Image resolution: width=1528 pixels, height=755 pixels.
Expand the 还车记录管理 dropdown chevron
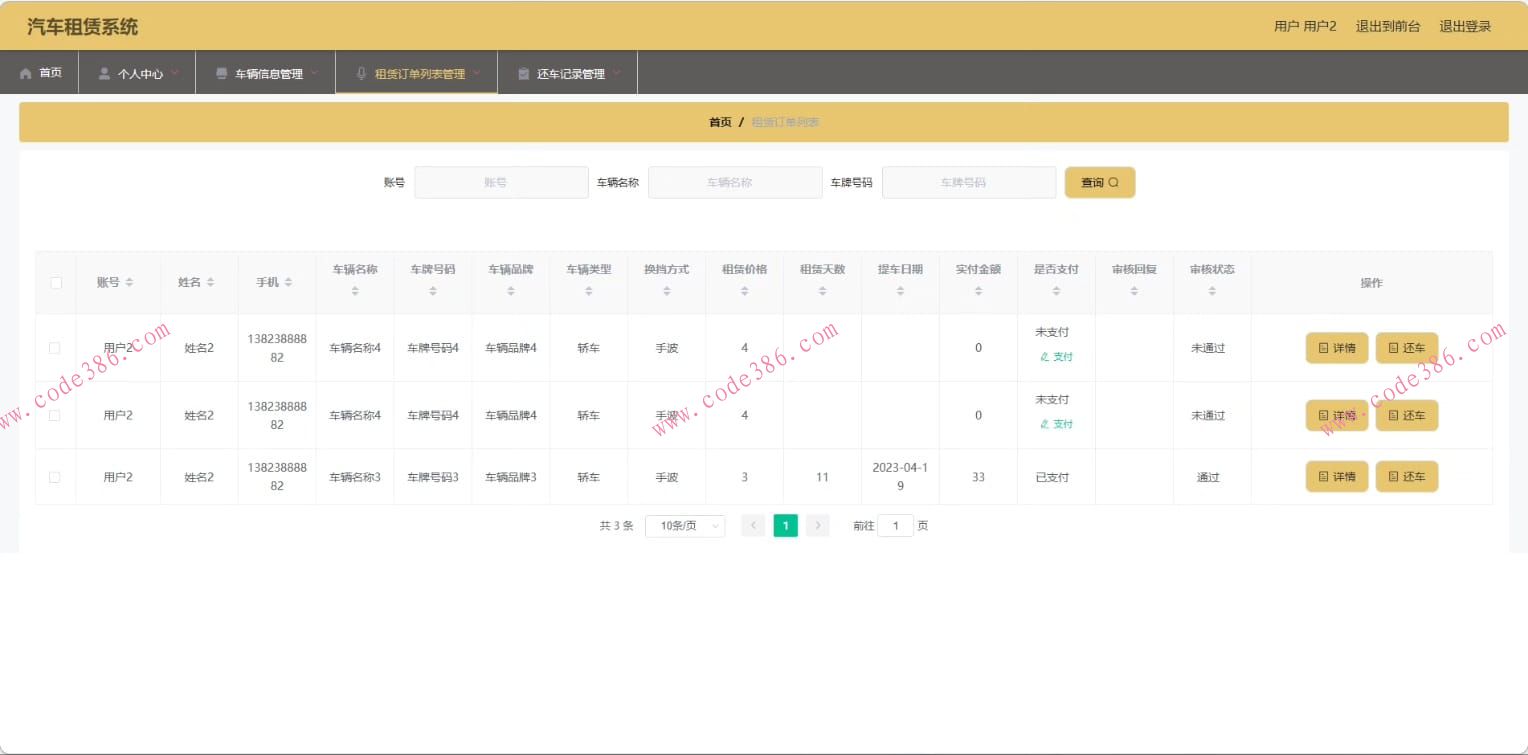[x=618, y=71]
